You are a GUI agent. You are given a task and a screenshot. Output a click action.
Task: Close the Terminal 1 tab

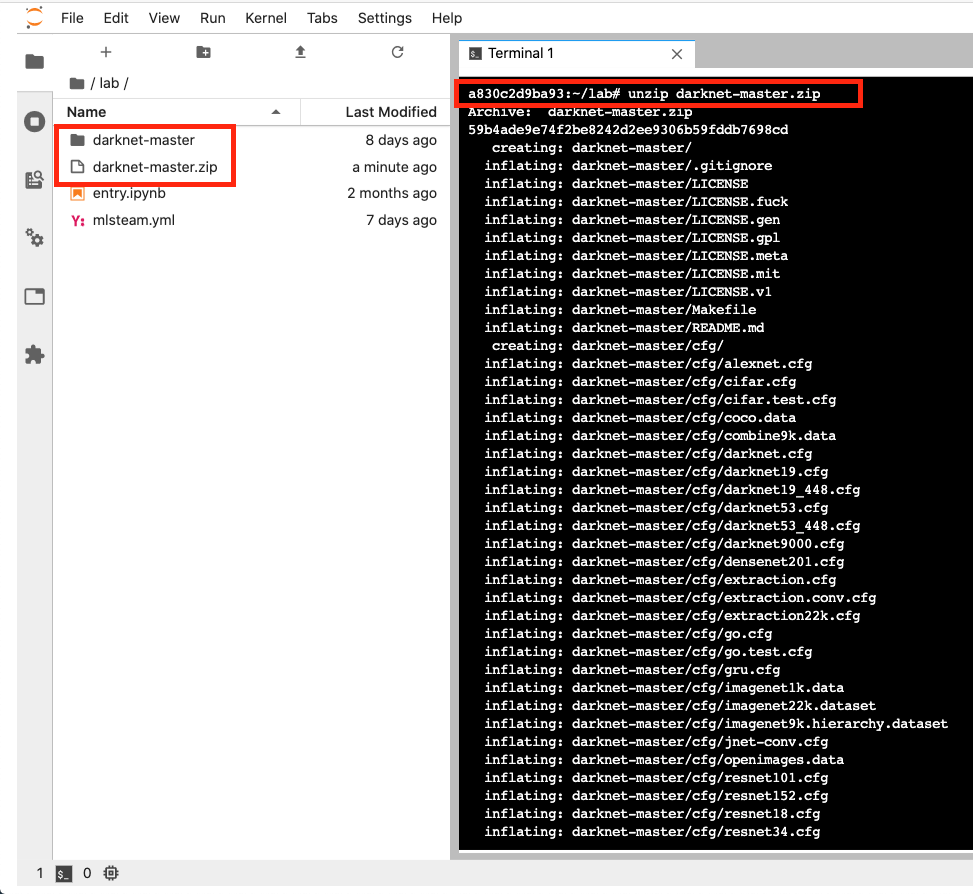[677, 54]
